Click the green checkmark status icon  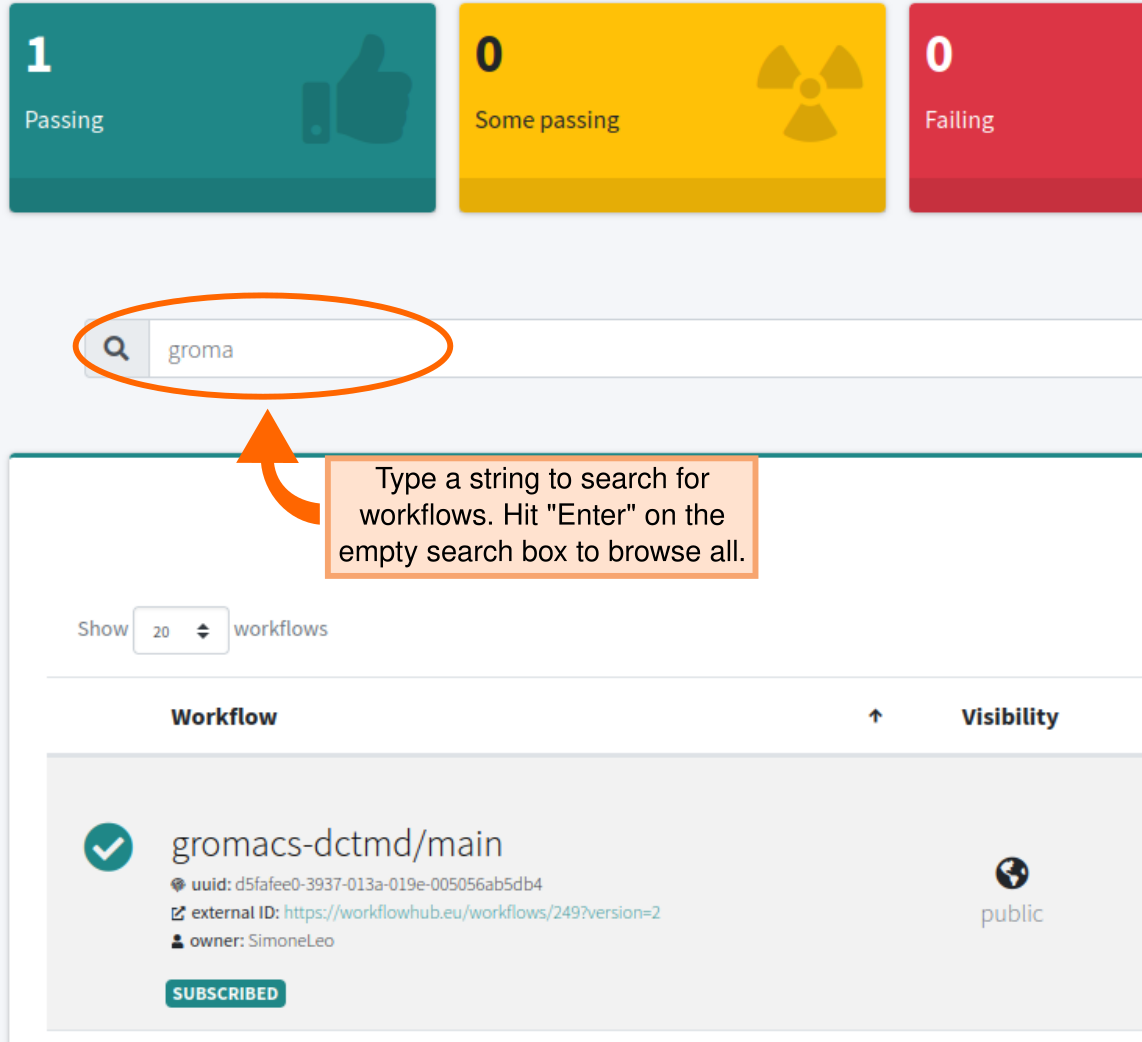point(108,847)
